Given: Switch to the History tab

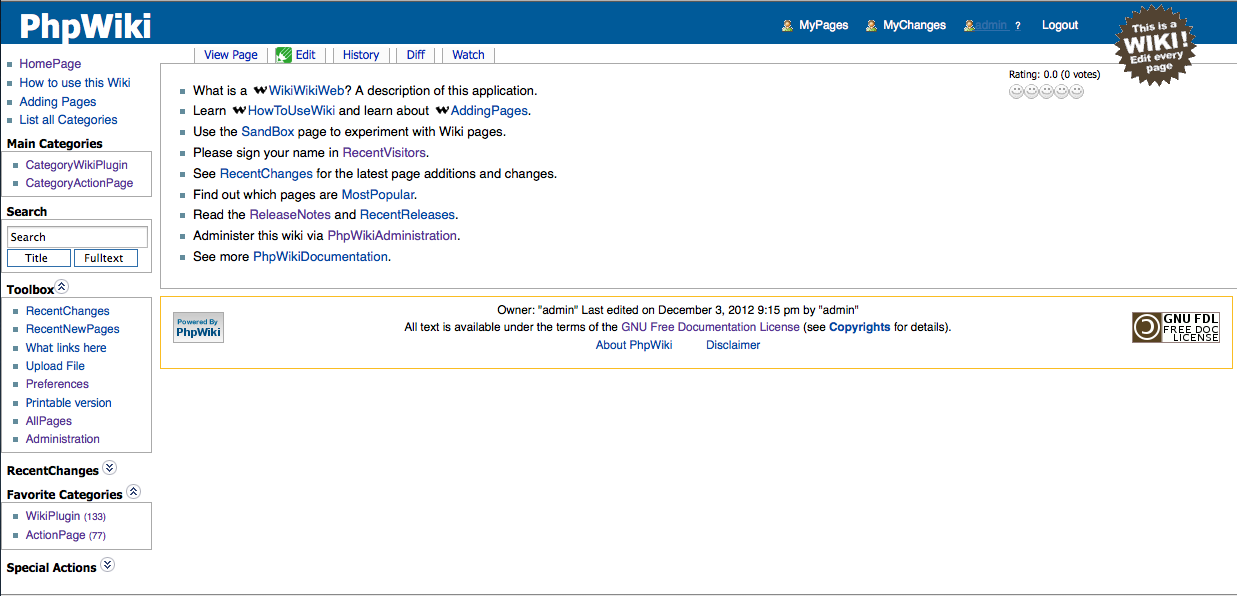Looking at the screenshot, I should pos(361,55).
